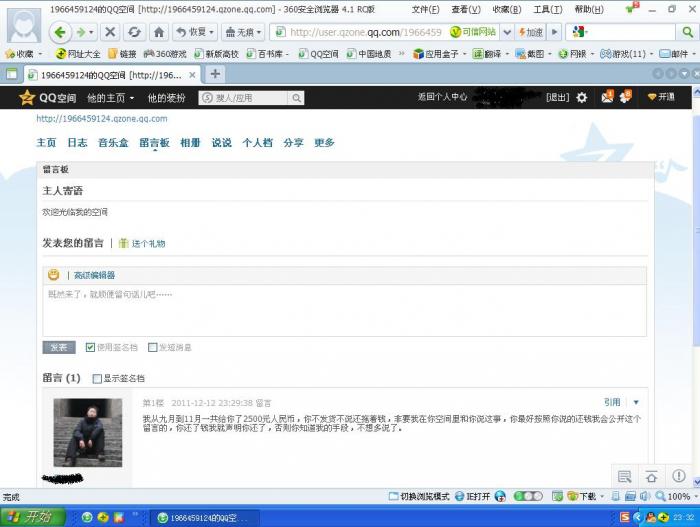Switch to 日志 tab
This screenshot has width=700, height=527.
77,142
